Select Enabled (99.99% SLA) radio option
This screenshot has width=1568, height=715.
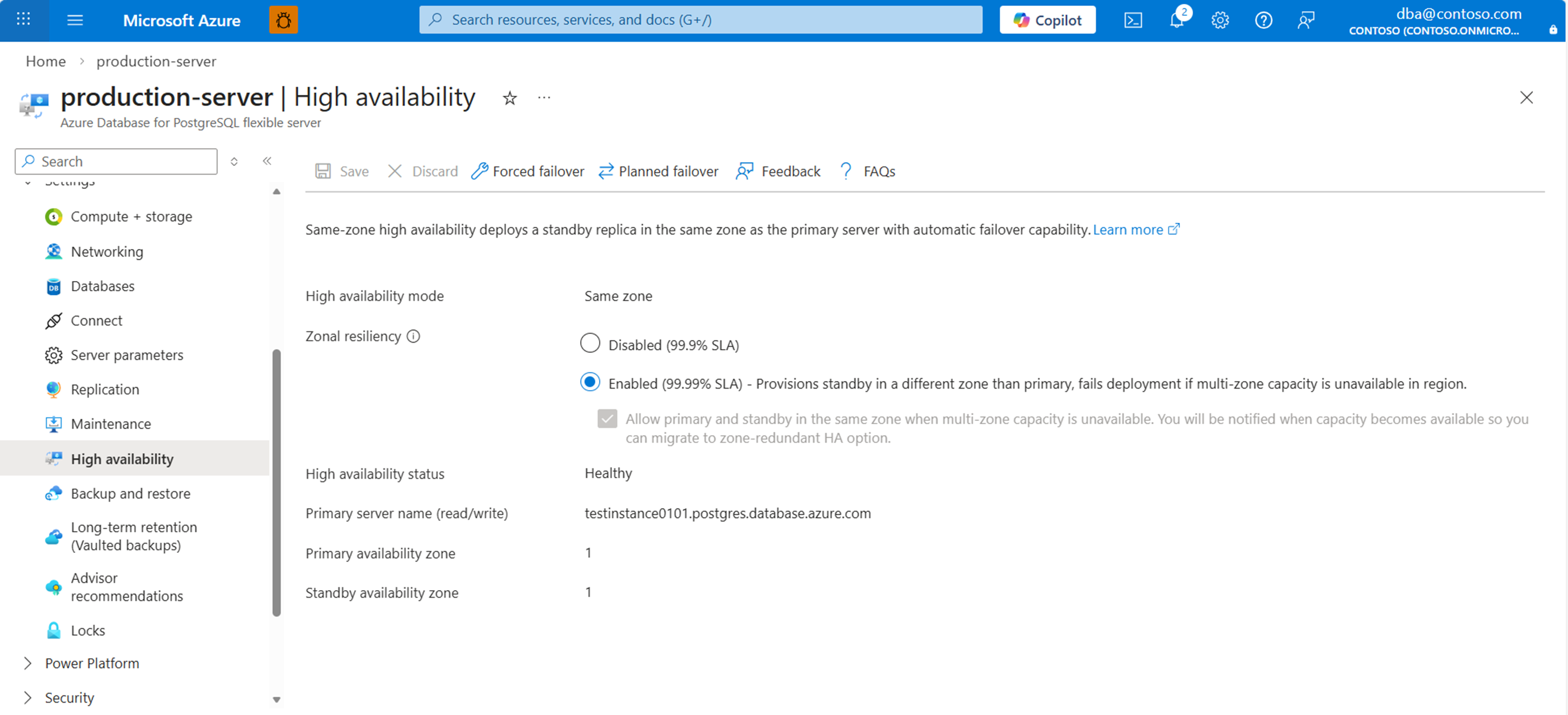point(589,382)
